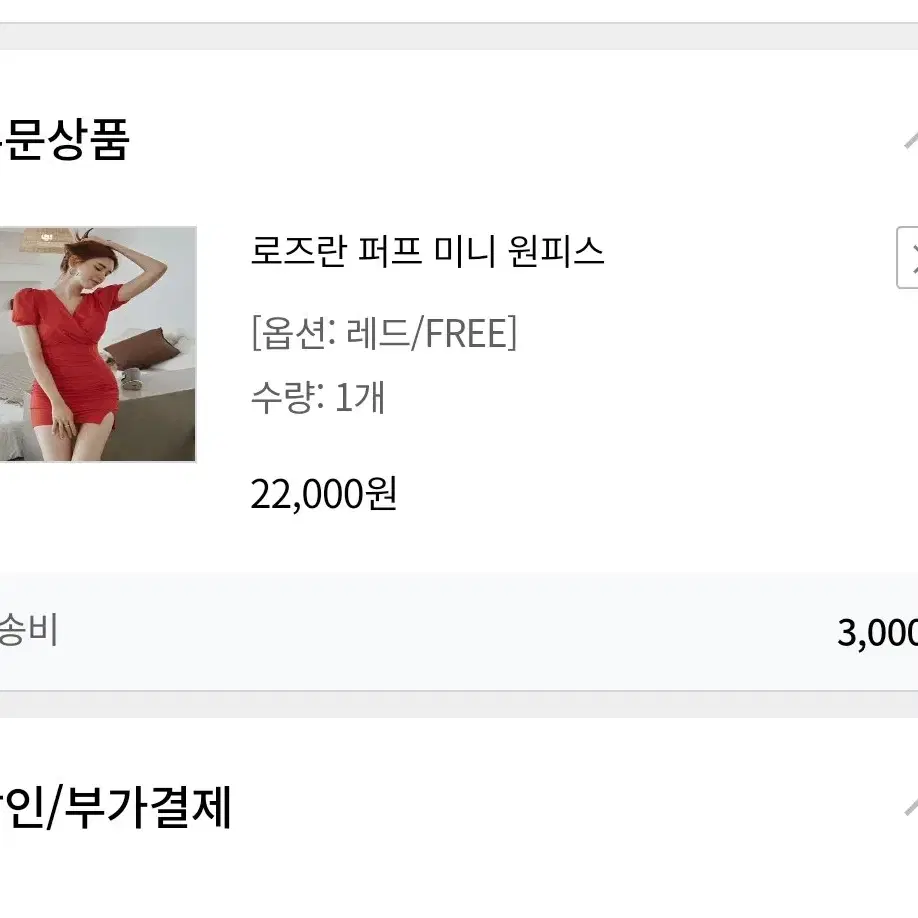The height and width of the screenshot is (918, 918).
Task: Remove the 로즈란 퍼프 미니 원피스 item
Action: [908, 258]
